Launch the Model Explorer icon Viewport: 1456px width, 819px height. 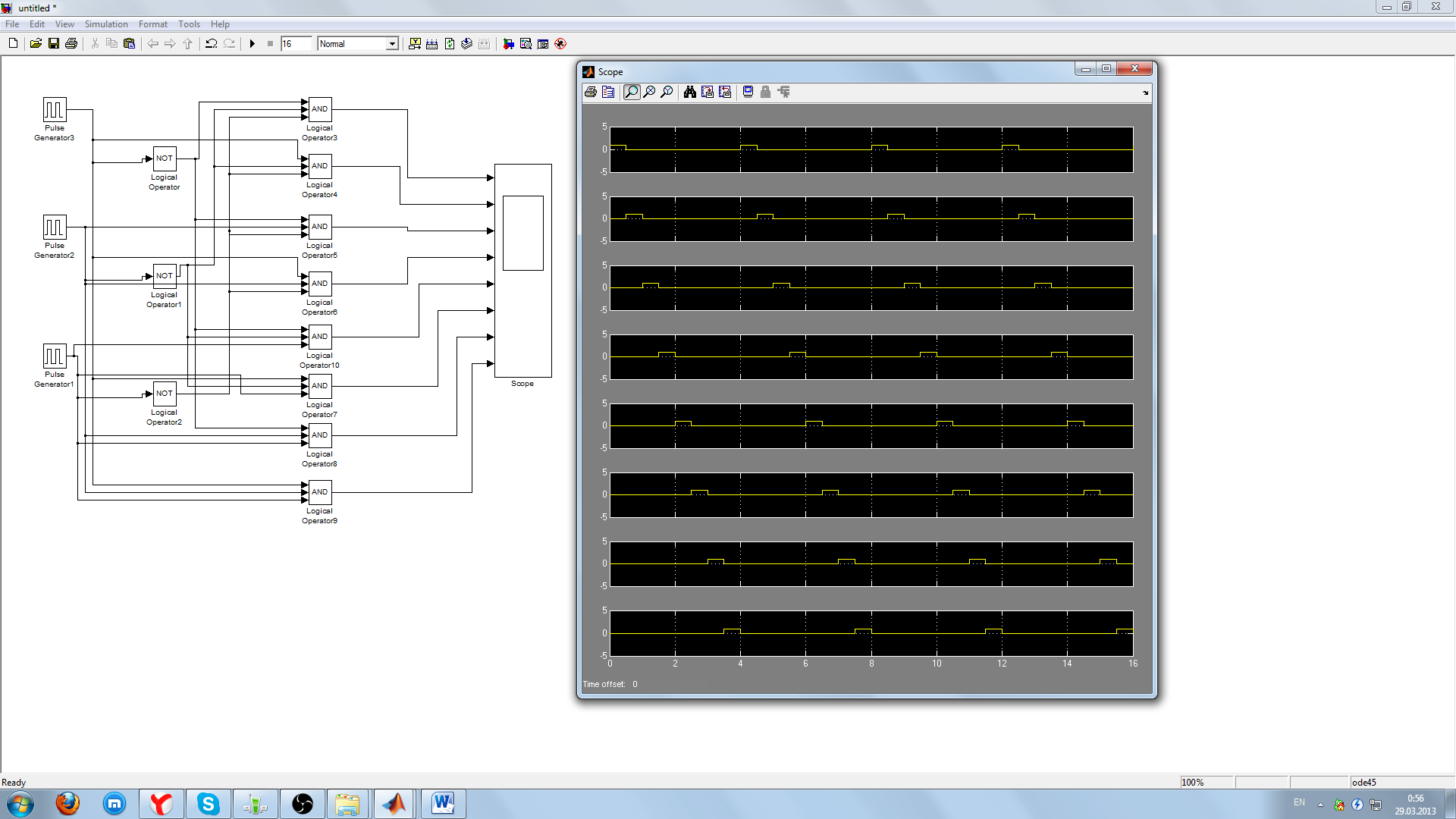(526, 44)
